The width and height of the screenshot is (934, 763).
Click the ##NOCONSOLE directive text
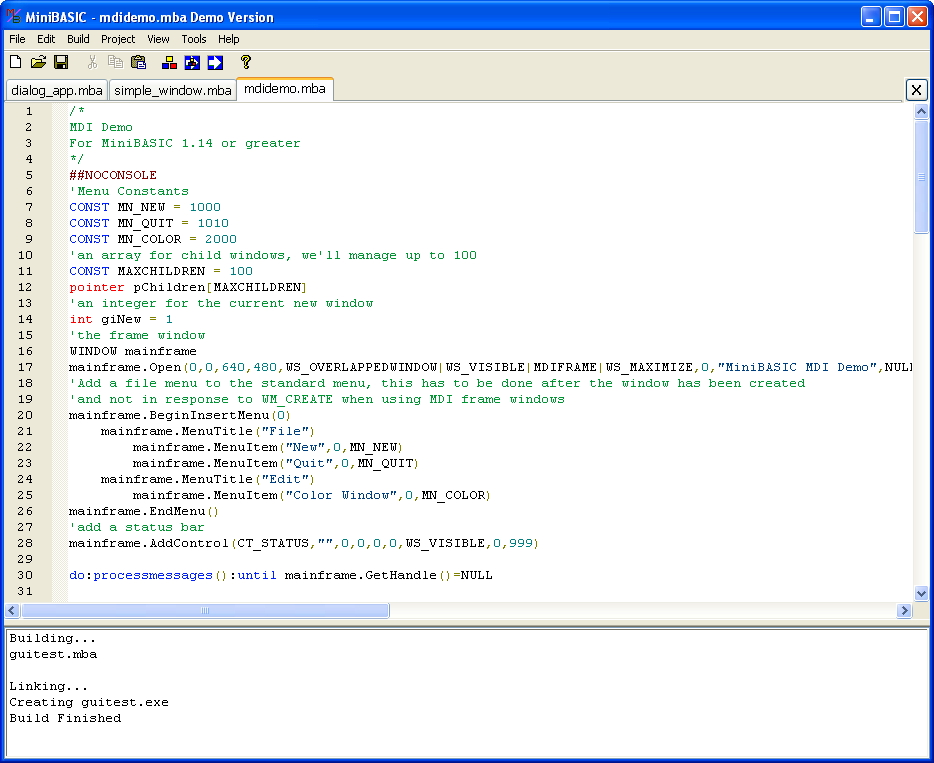(113, 175)
